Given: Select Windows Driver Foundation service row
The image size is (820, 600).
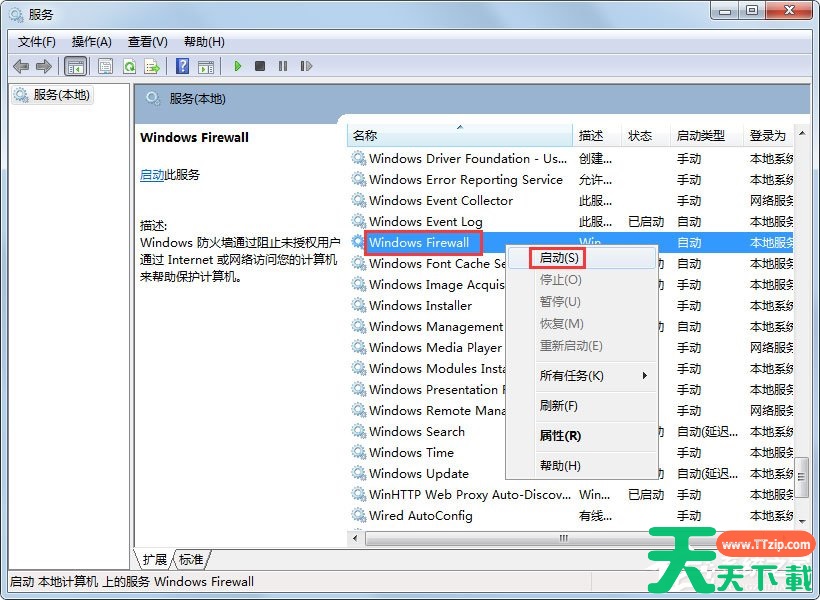Looking at the screenshot, I should click(x=572, y=159).
